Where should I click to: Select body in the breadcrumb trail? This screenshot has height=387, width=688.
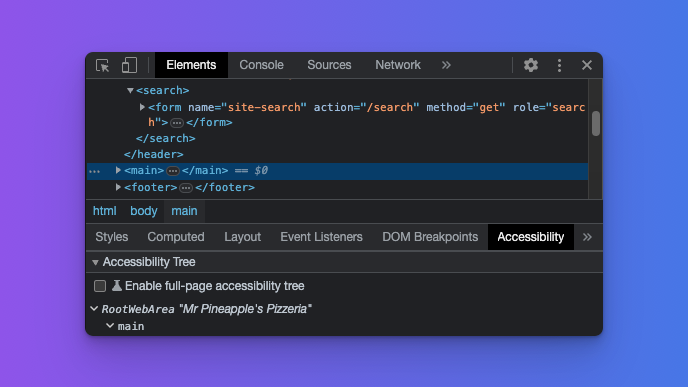coord(143,211)
